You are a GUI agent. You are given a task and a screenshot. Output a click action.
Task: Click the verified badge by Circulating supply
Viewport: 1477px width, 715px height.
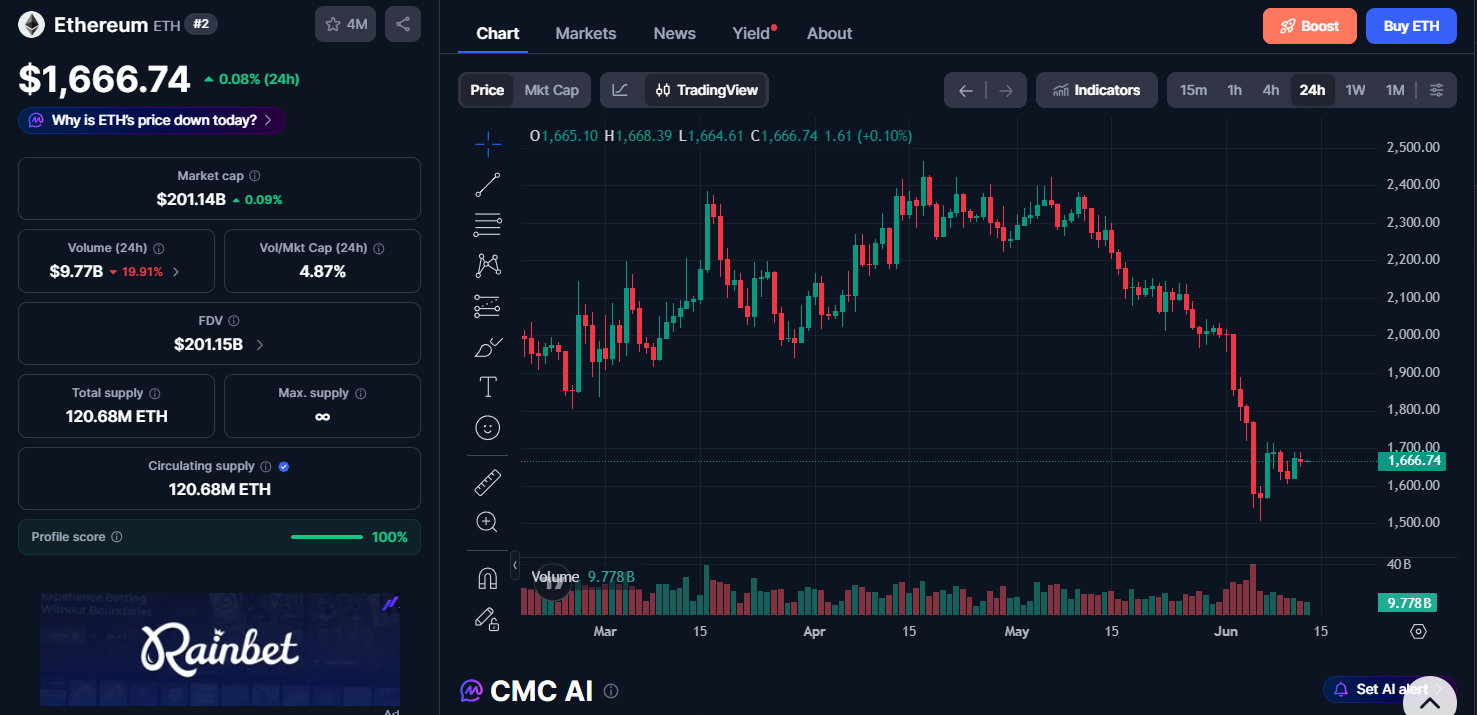point(284,466)
